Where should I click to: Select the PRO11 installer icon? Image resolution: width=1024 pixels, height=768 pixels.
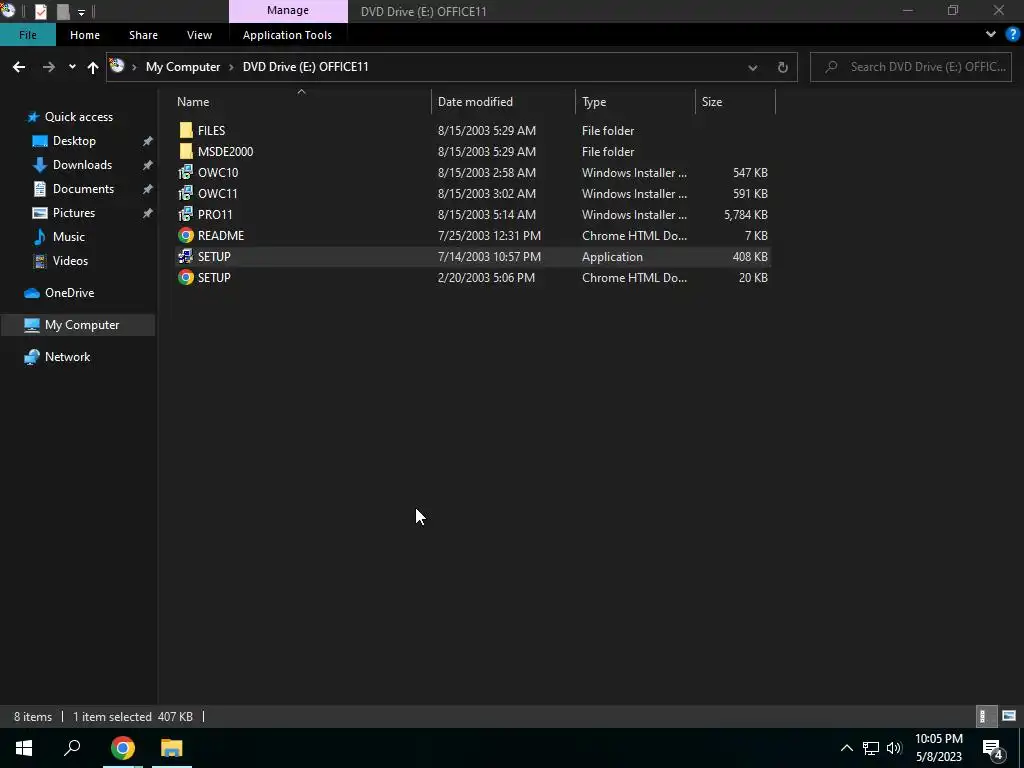[186, 214]
